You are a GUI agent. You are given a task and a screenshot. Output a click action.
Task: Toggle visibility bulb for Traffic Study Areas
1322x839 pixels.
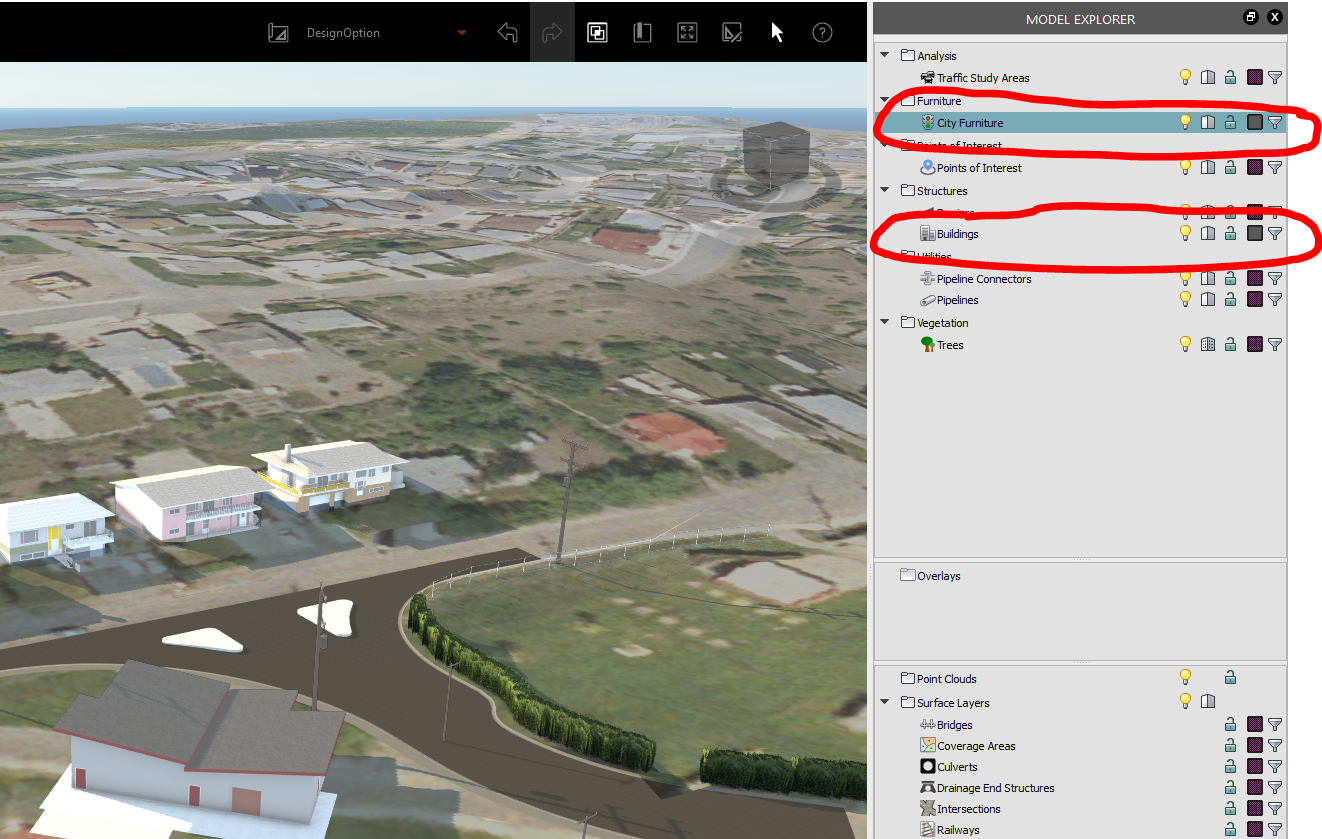tap(1185, 77)
